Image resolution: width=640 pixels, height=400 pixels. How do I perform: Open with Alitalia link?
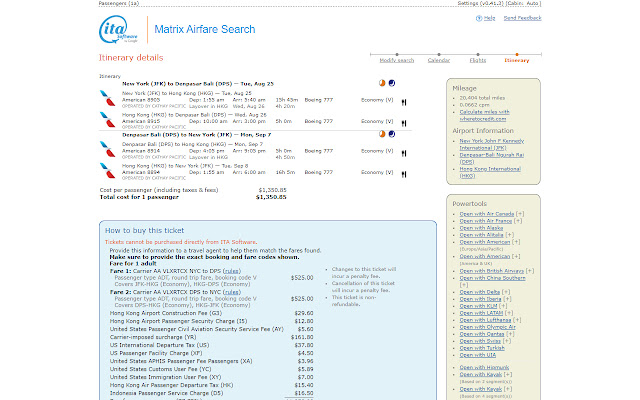point(482,235)
